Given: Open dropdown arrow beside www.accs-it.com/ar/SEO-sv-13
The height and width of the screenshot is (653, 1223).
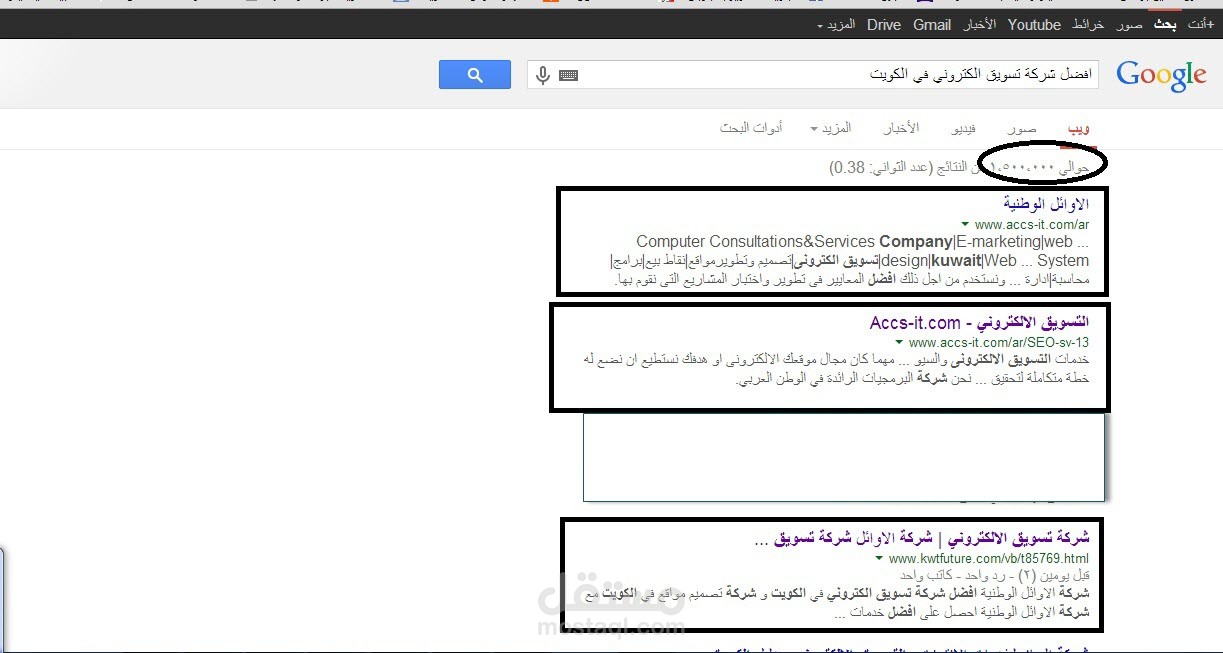Looking at the screenshot, I should 899,342.
